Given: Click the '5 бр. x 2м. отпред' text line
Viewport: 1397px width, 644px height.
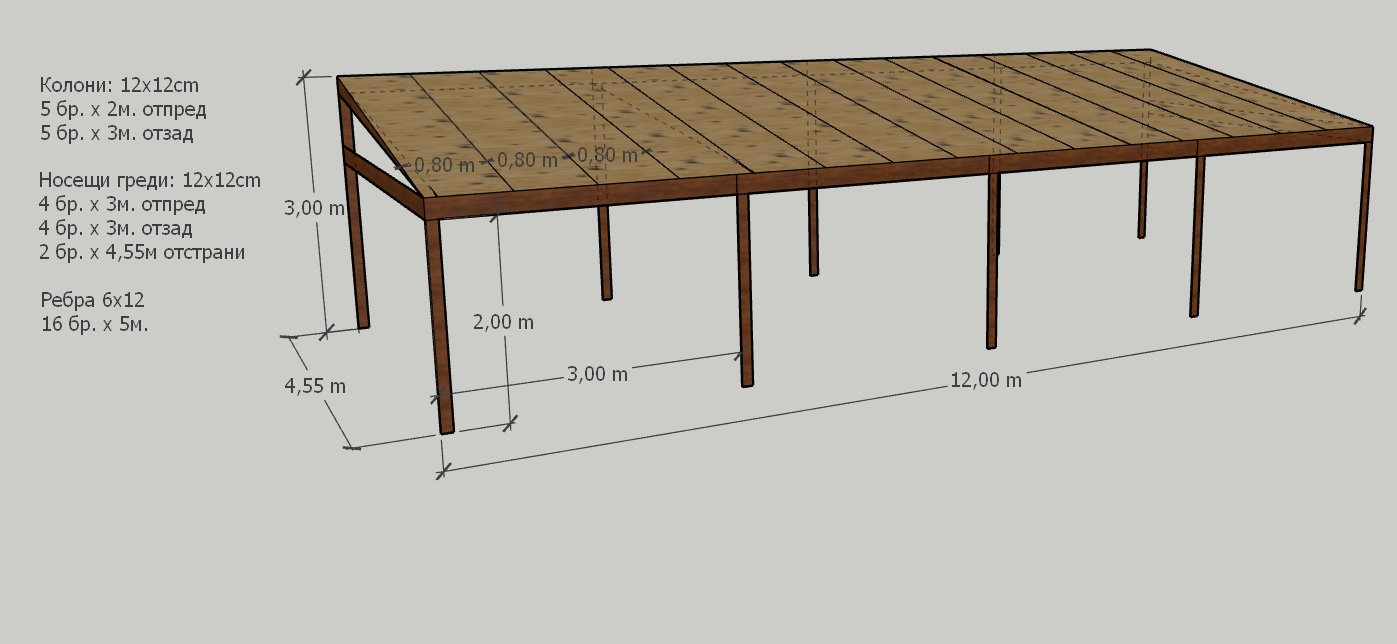Looking at the screenshot, I should (x=123, y=109).
